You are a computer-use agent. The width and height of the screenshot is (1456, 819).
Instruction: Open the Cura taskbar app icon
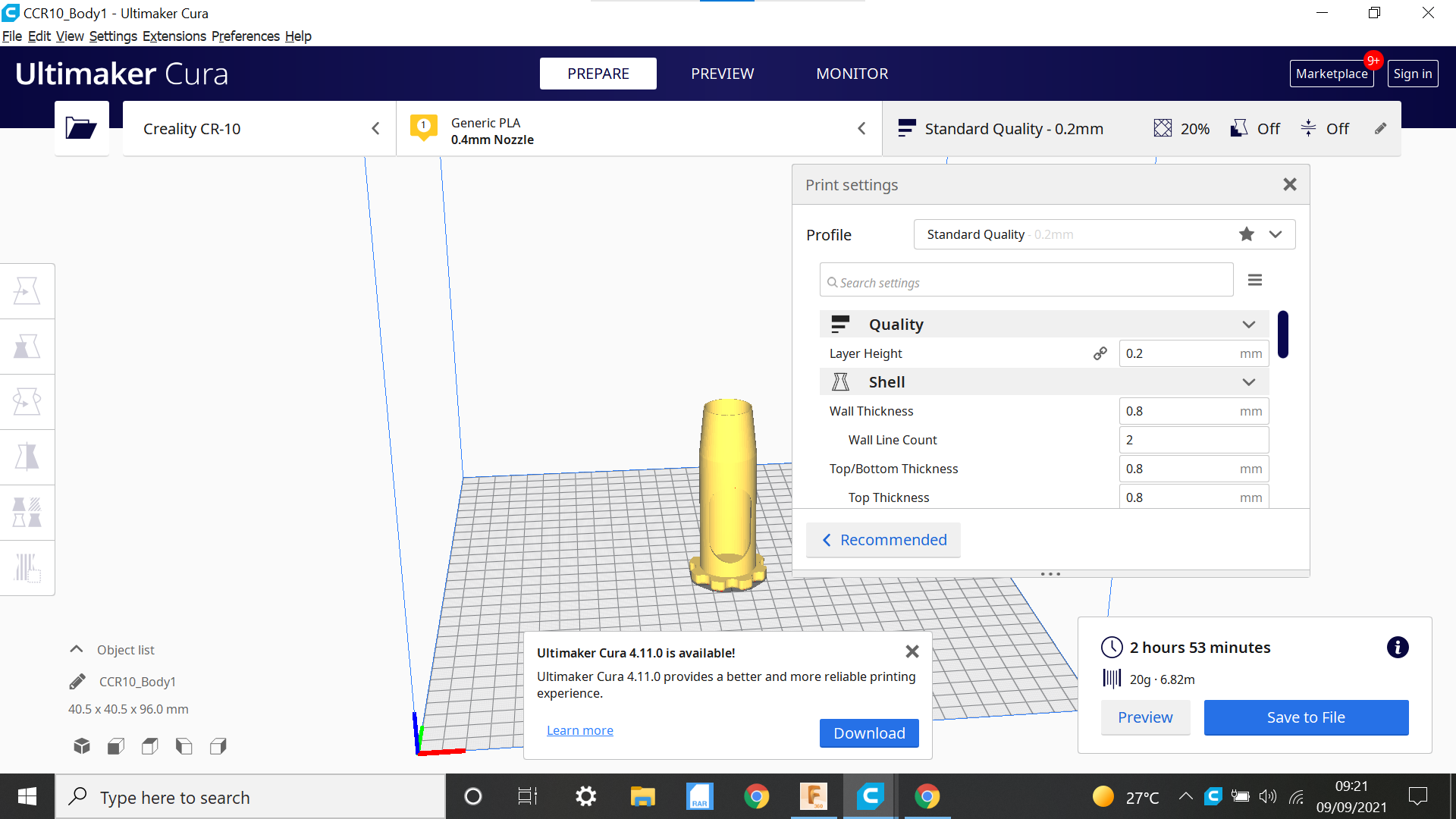point(870,796)
